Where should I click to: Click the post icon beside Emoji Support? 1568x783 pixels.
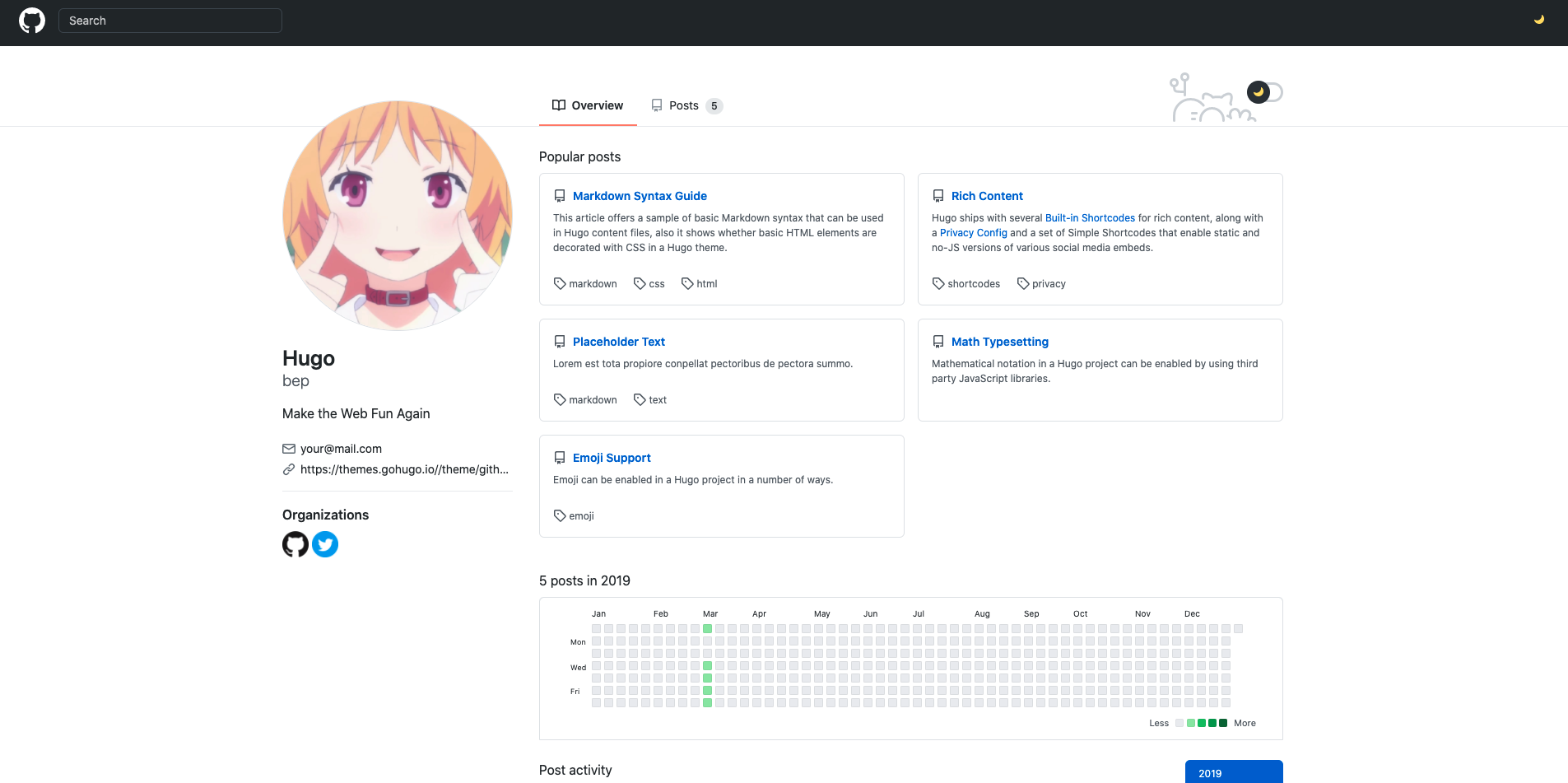(560, 458)
